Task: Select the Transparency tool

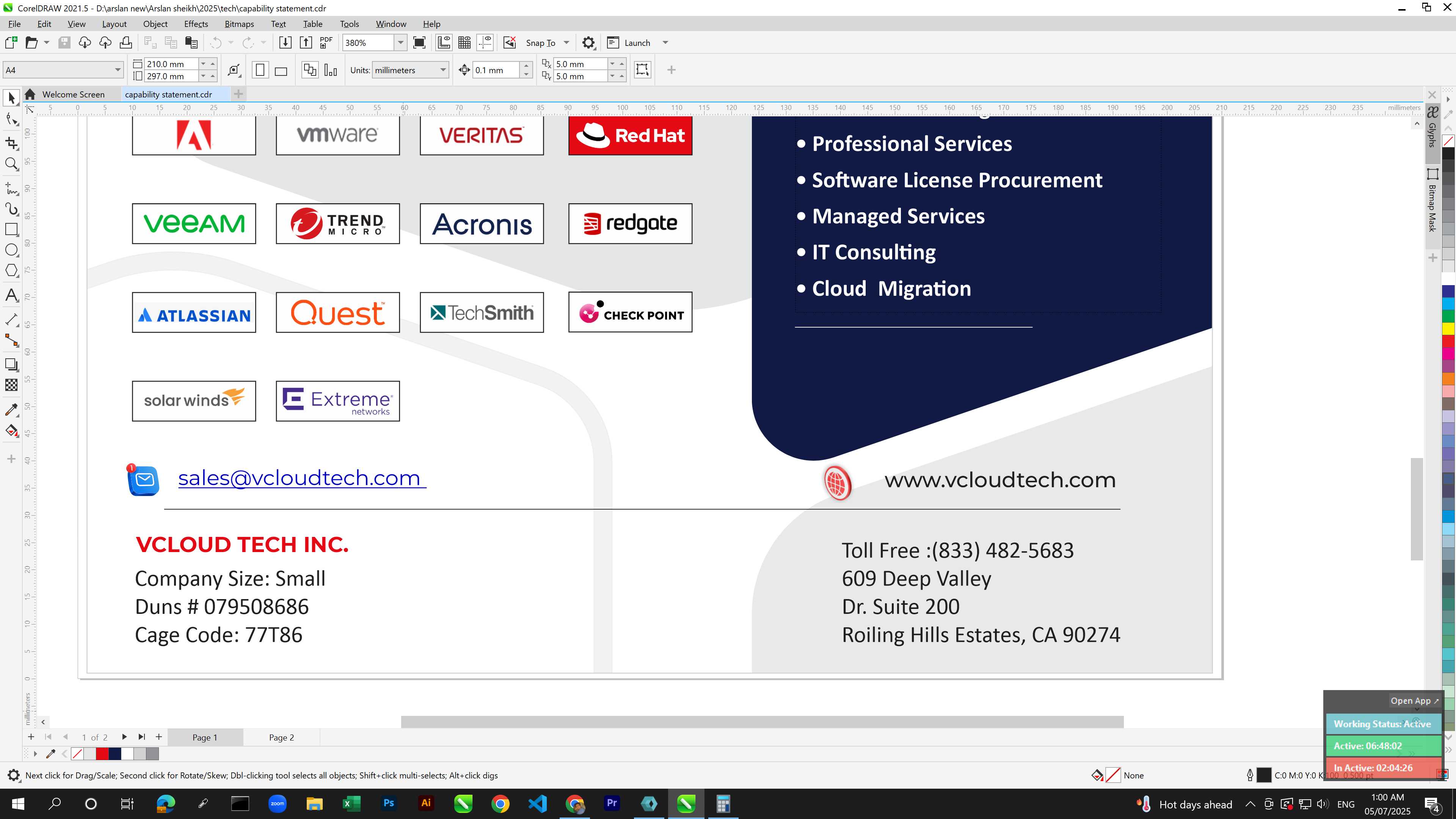Action: click(x=11, y=385)
